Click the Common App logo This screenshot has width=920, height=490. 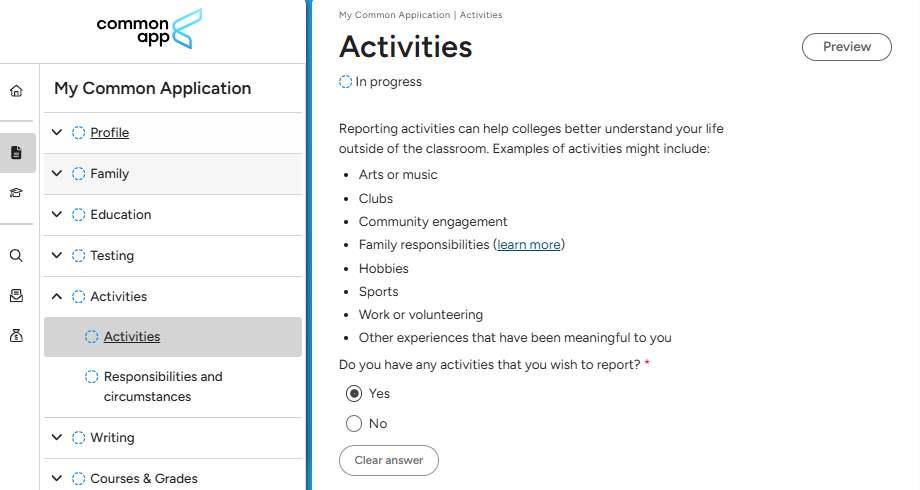(150, 30)
